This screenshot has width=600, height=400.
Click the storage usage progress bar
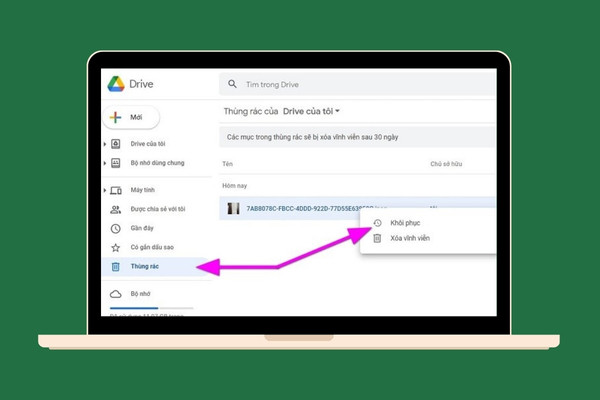click(x=152, y=308)
